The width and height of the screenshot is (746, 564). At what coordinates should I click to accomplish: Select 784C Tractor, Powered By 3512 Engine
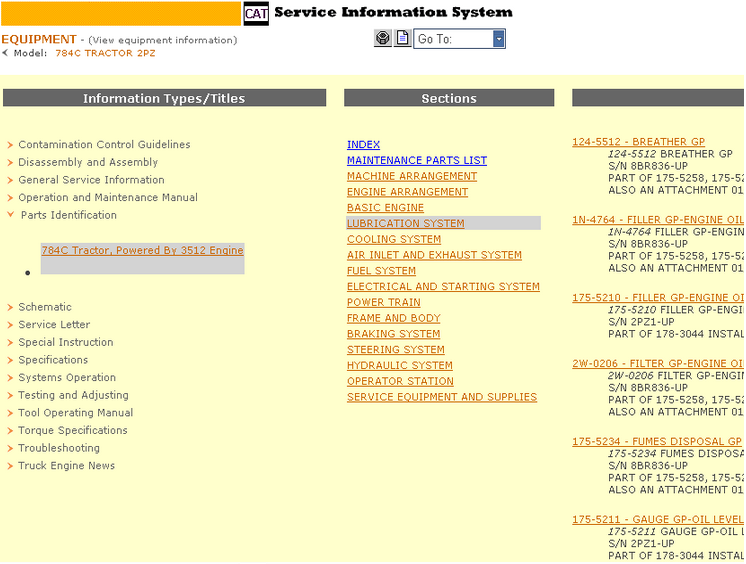tap(142, 251)
